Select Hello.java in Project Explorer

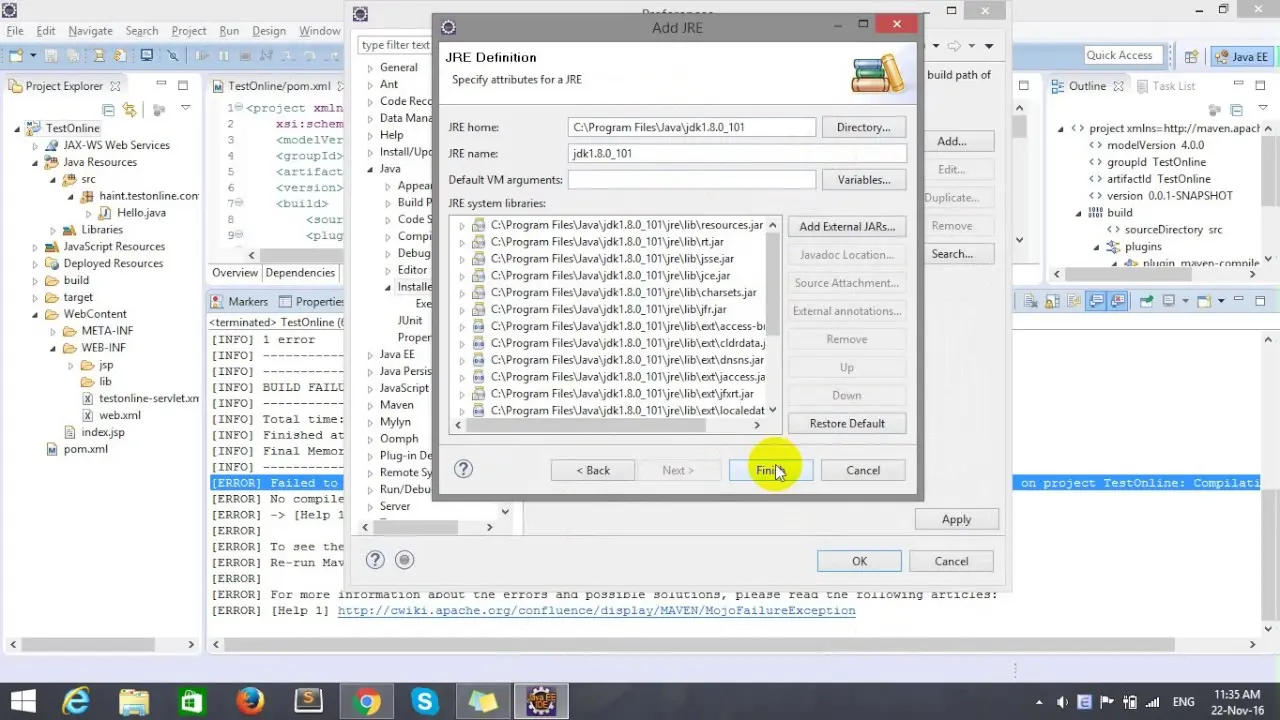coord(141,213)
